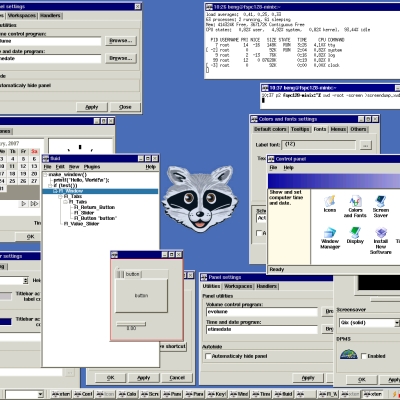
Task: Switch to the Menus tab
Action: click(x=338, y=129)
